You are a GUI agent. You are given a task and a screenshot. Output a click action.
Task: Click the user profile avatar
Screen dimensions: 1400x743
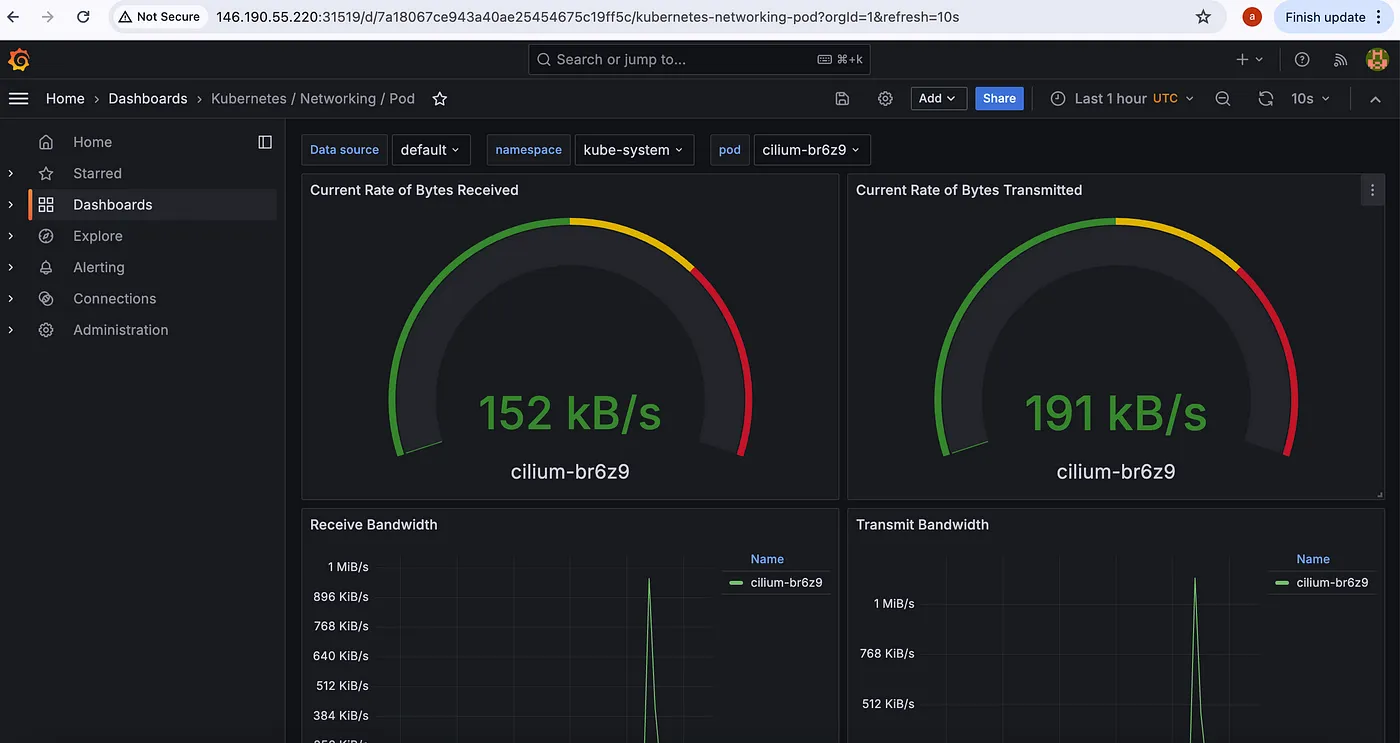(x=1377, y=60)
